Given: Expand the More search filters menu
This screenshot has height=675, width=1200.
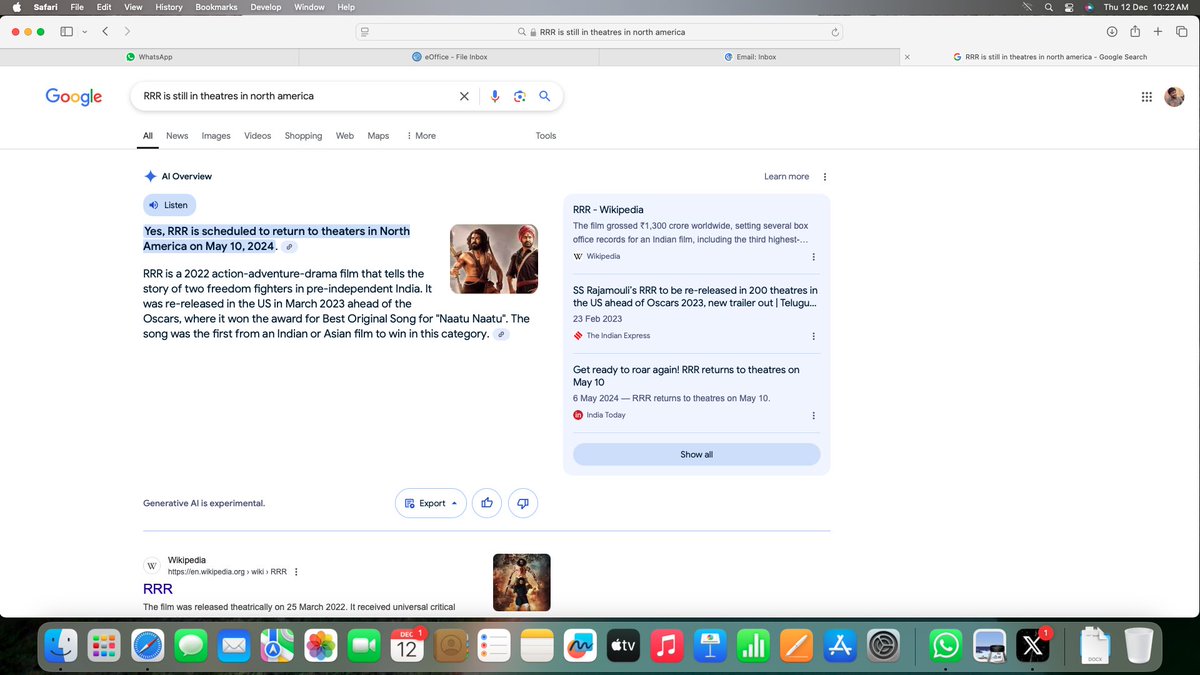Looking at the screenshot, I should [421, 136].
